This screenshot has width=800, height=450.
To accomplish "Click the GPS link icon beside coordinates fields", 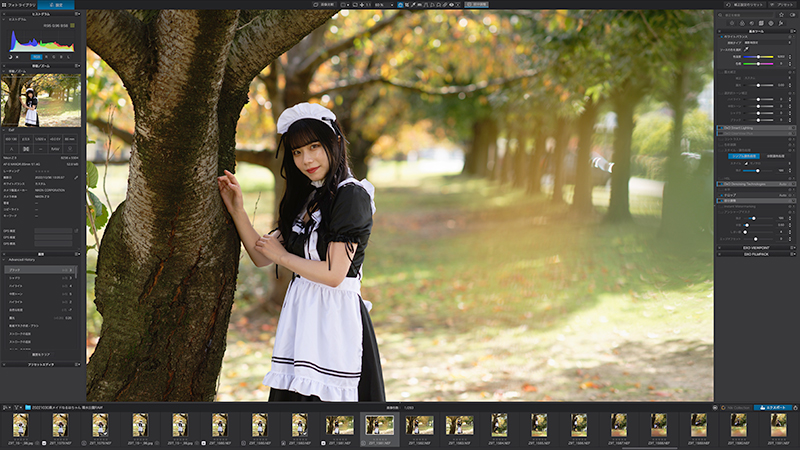I will pos(77,231).
